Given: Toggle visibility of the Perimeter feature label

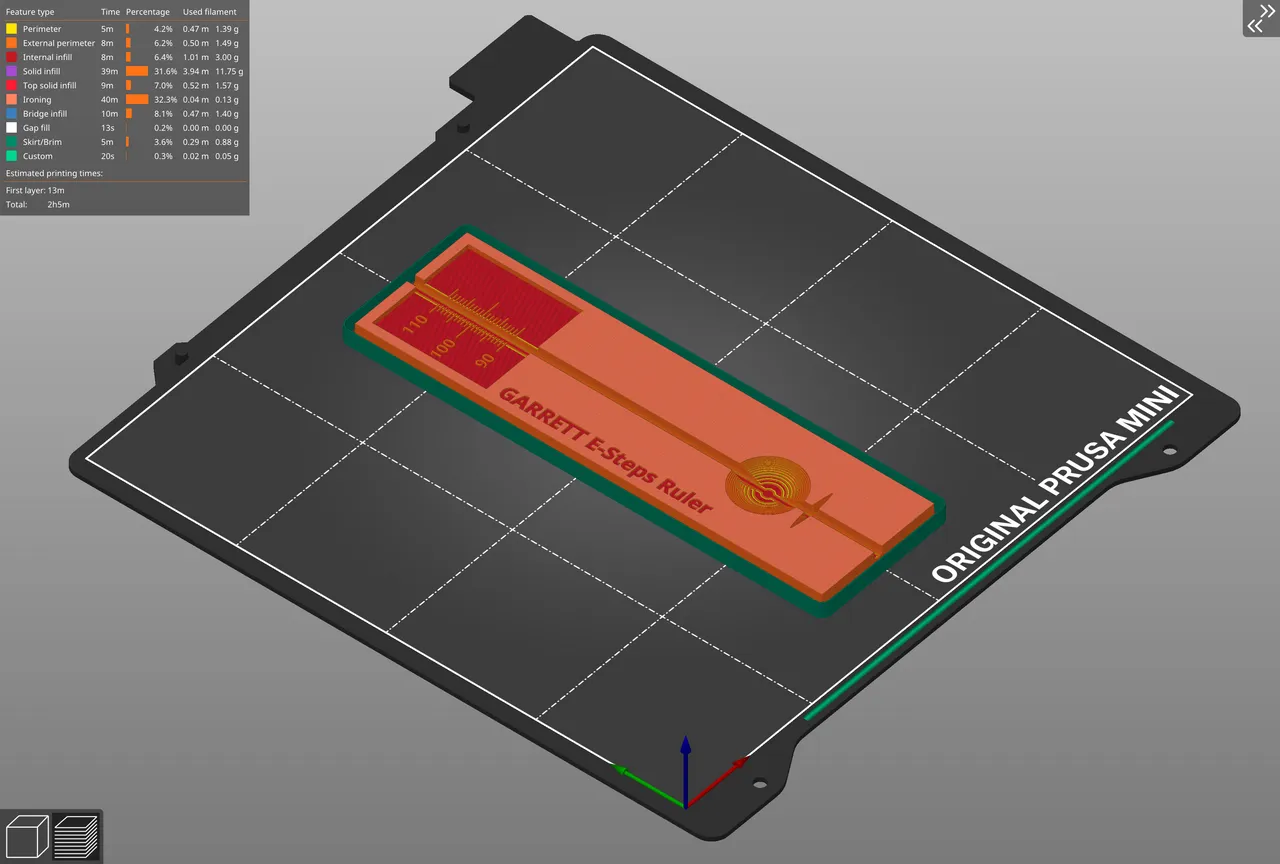Looking at the screenshot, I should 42,29.
